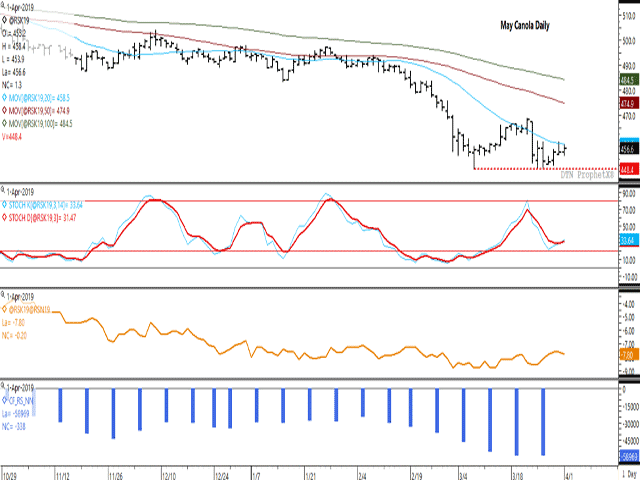Click the 1 Day interval label
640x480 pixels.
pos(630,476)
